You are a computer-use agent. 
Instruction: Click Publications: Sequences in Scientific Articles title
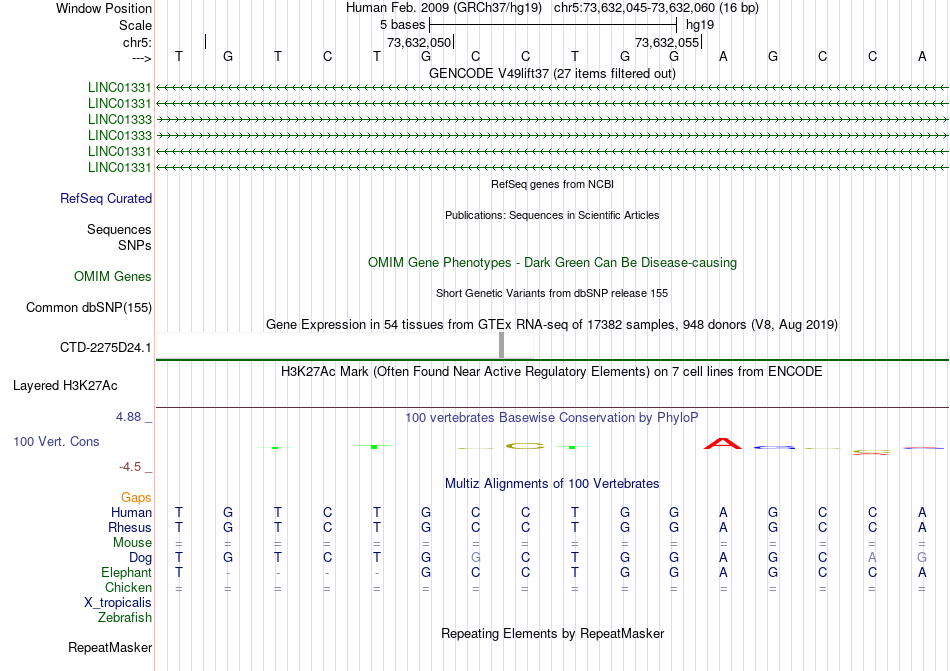(553, 215)
